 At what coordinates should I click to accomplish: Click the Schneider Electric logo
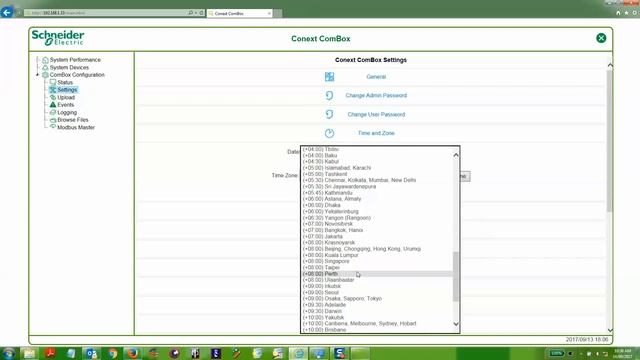58,38
